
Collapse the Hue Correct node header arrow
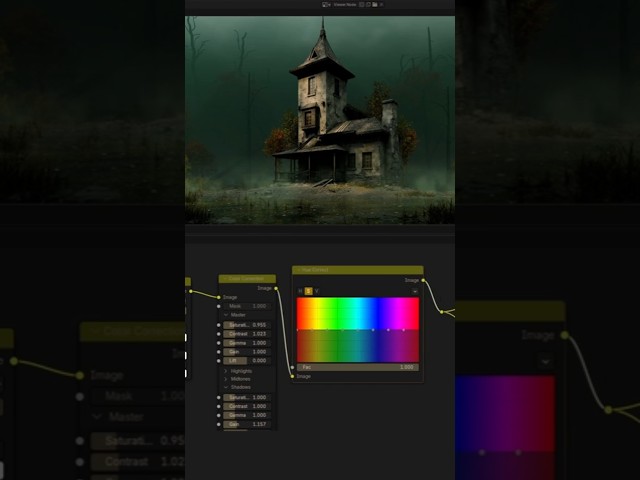pos(298,270)
